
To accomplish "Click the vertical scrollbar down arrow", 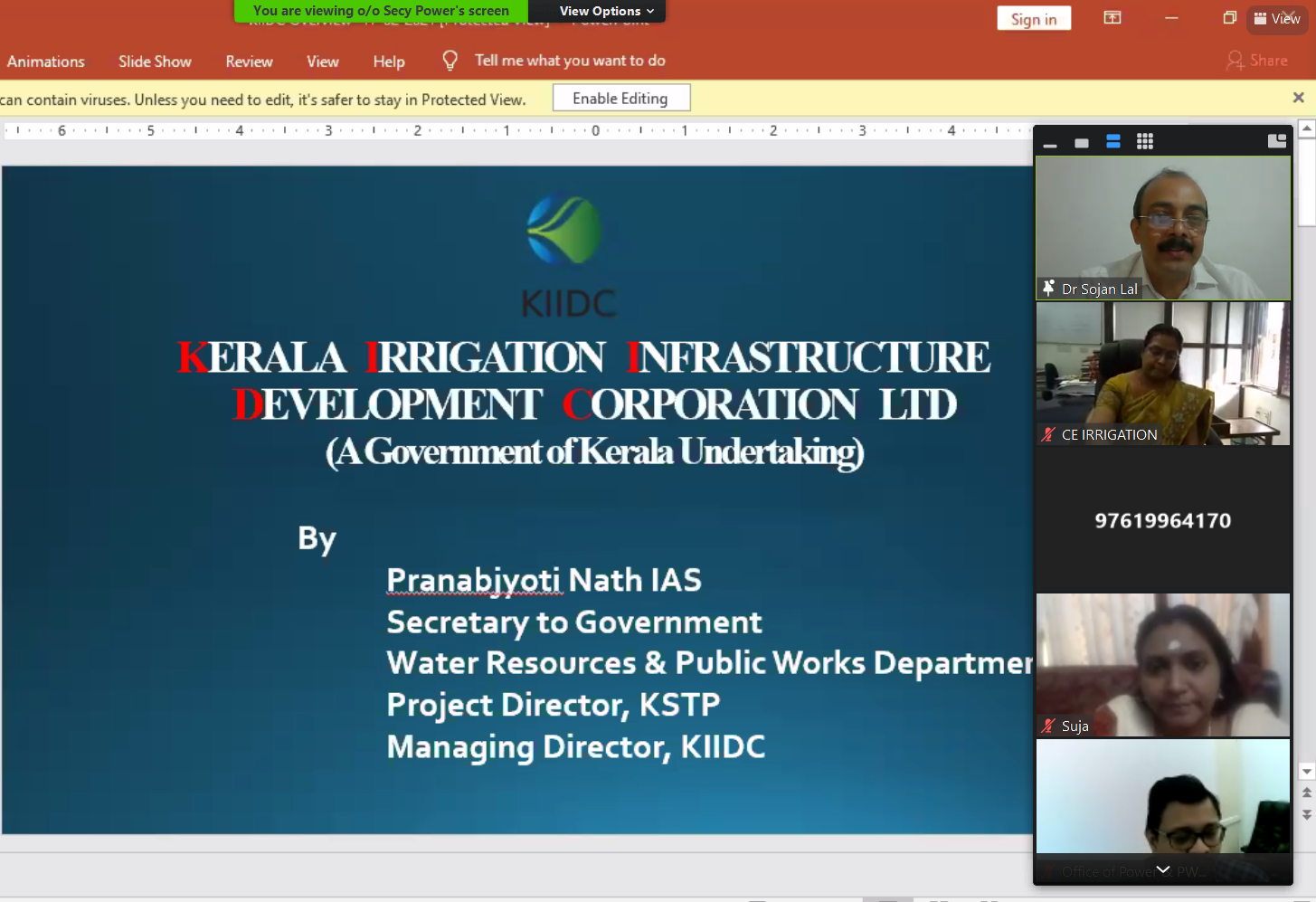I will [1307, 772].
